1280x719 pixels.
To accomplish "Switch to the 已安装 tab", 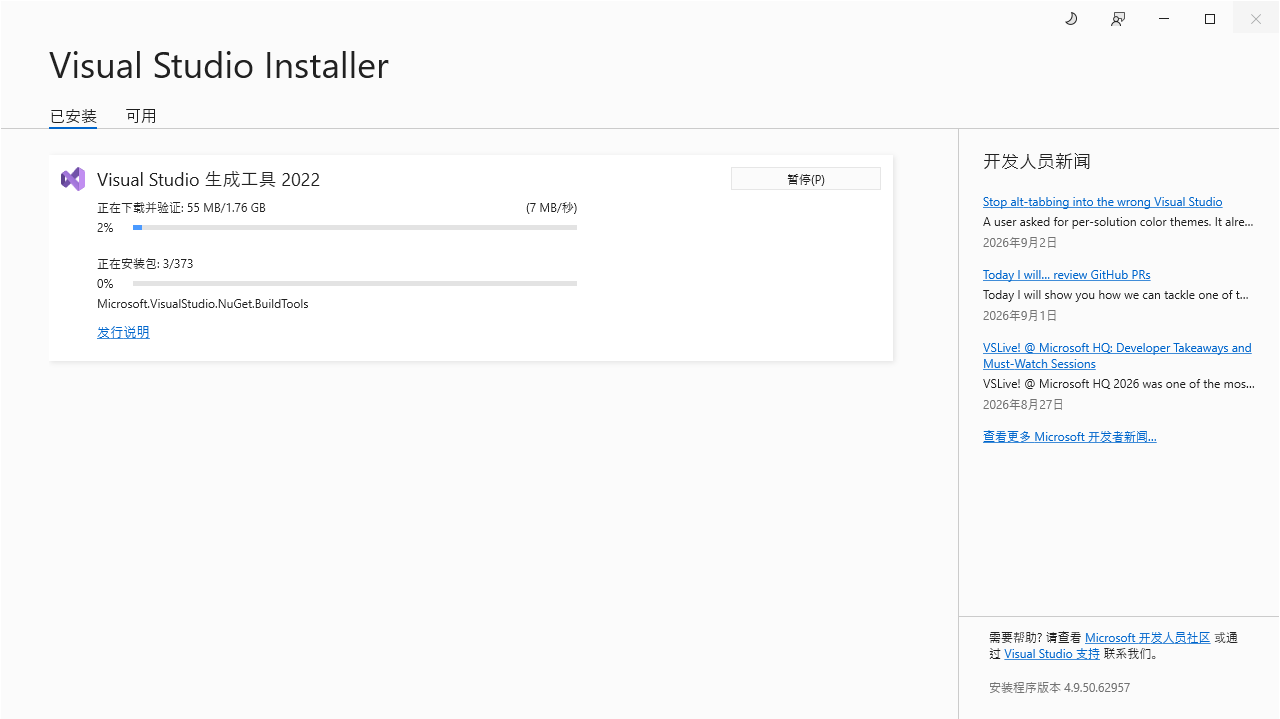I will [73, 116].
